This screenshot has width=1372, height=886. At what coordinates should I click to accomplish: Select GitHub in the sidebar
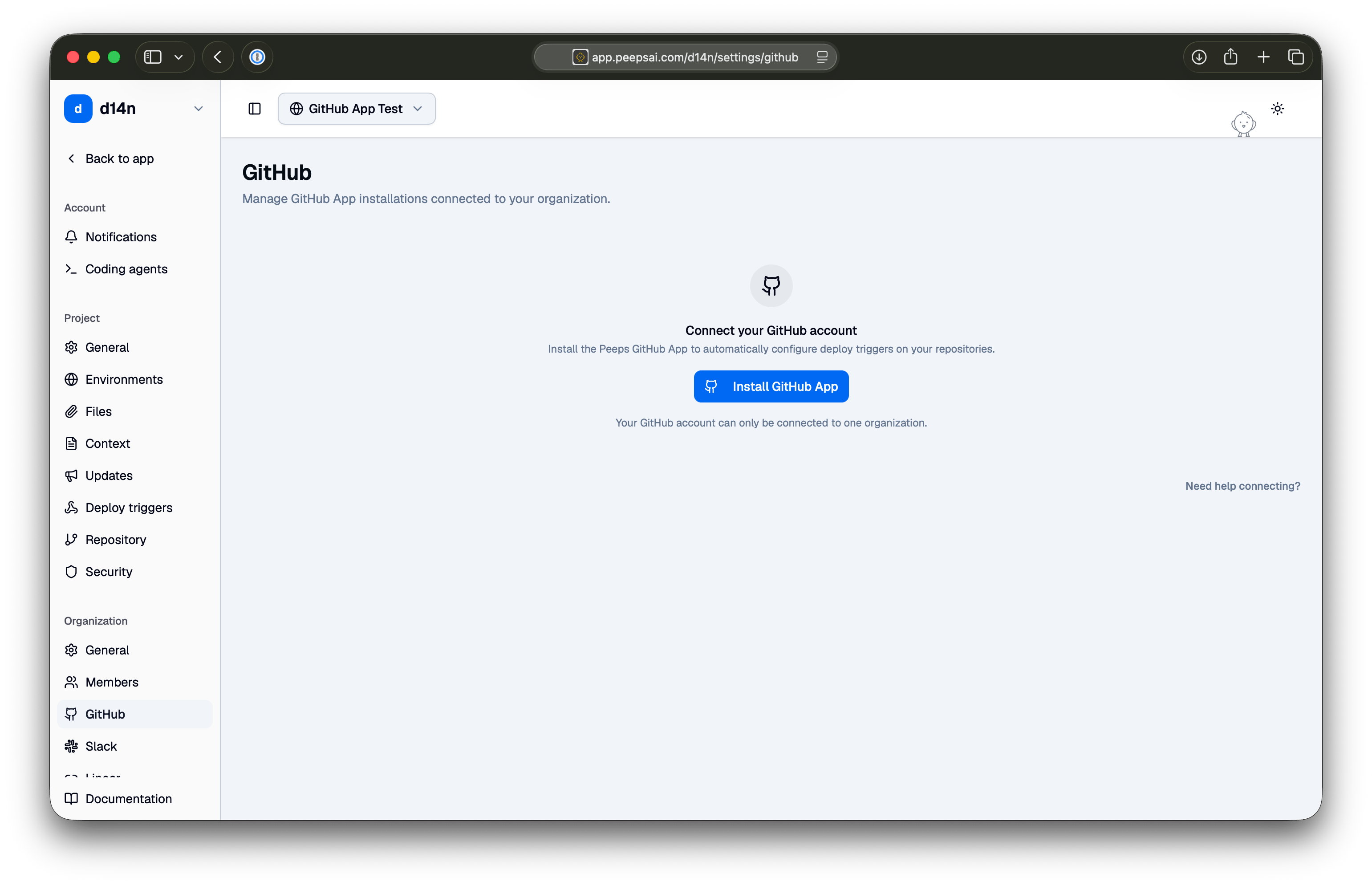[134, 714]
